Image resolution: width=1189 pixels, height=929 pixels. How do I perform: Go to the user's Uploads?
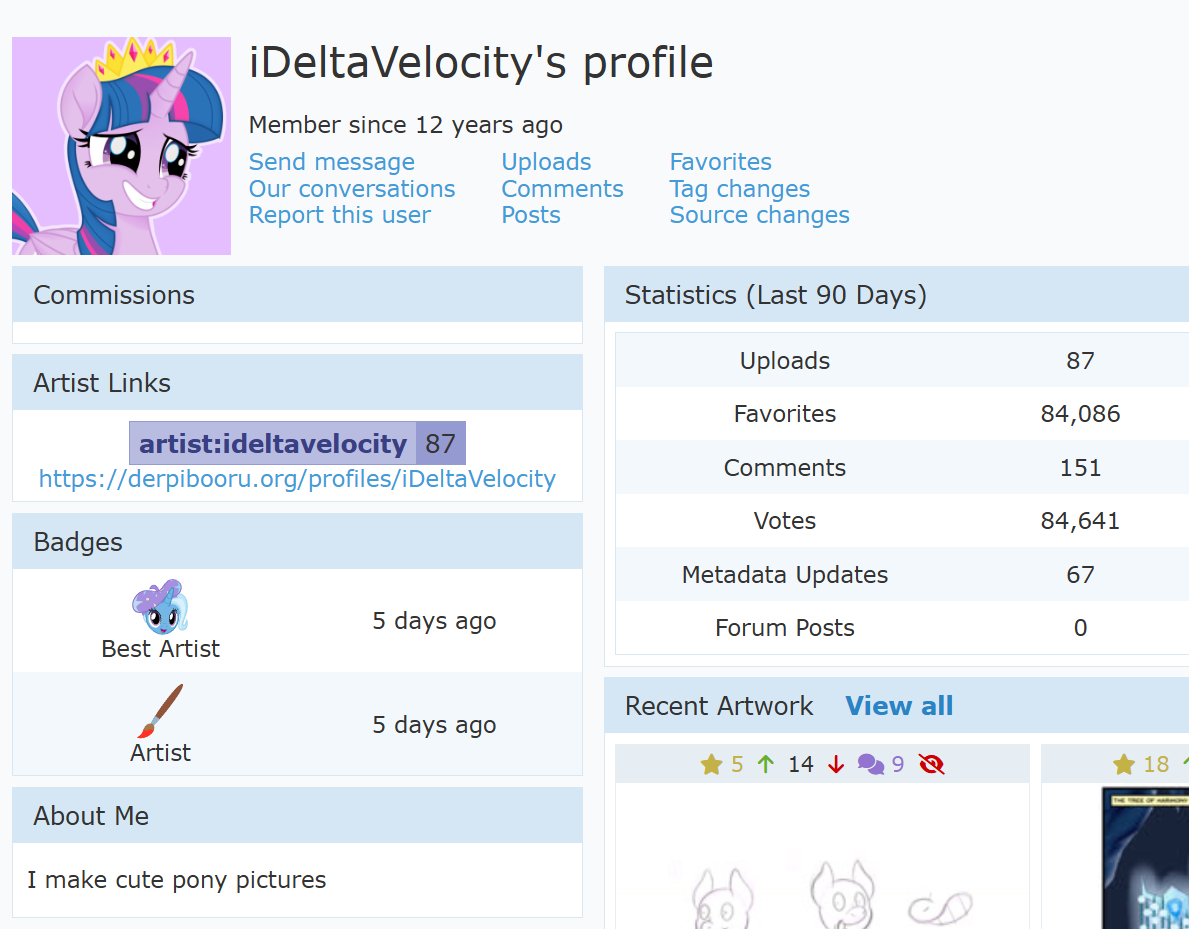[546, 162]
